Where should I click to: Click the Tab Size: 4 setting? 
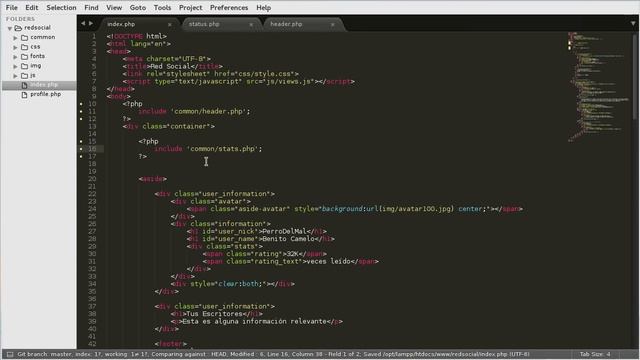point(595,354)
